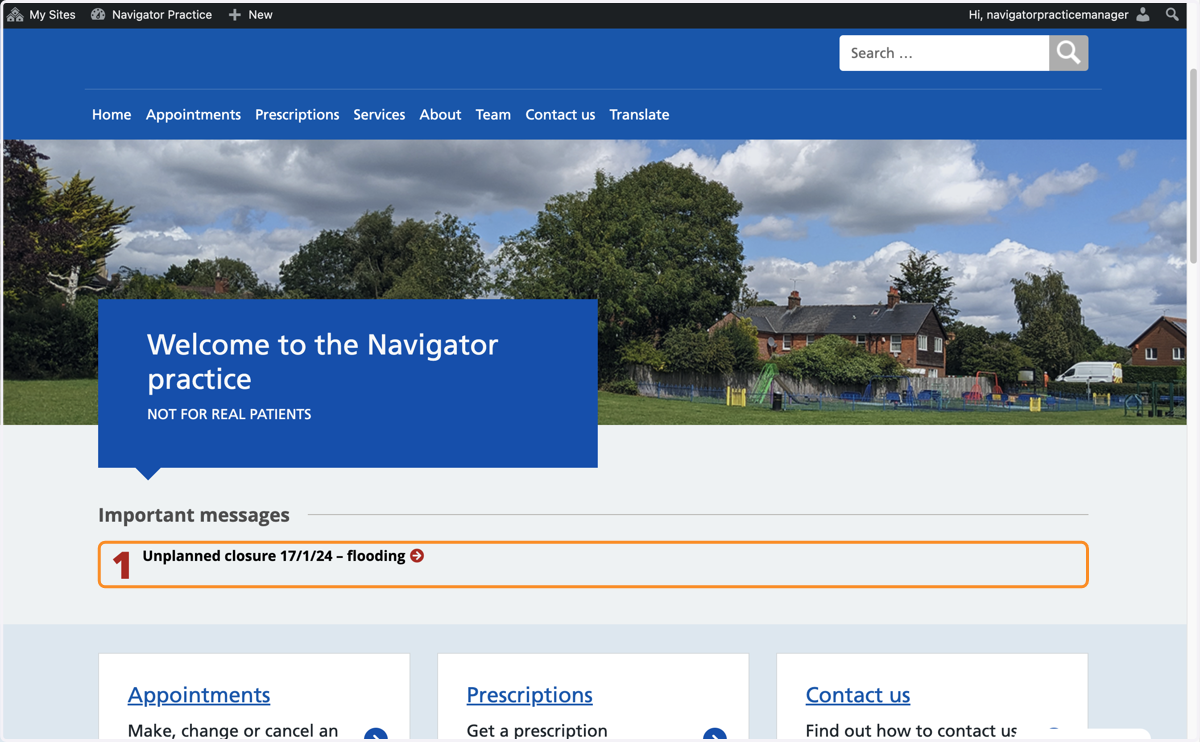
Task: Click the Important messages heading
Action: [194, 515]
